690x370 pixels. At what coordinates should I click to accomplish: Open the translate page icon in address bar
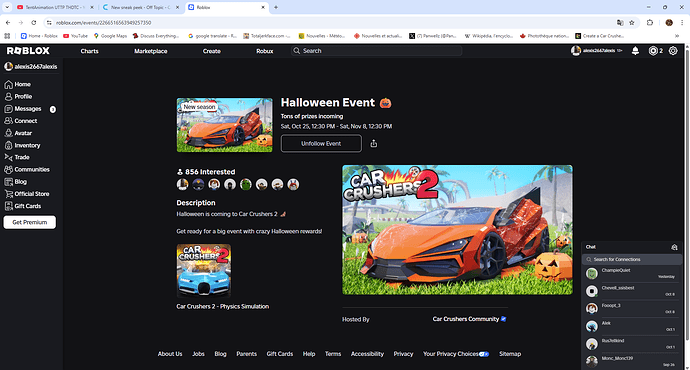[620, 22]
